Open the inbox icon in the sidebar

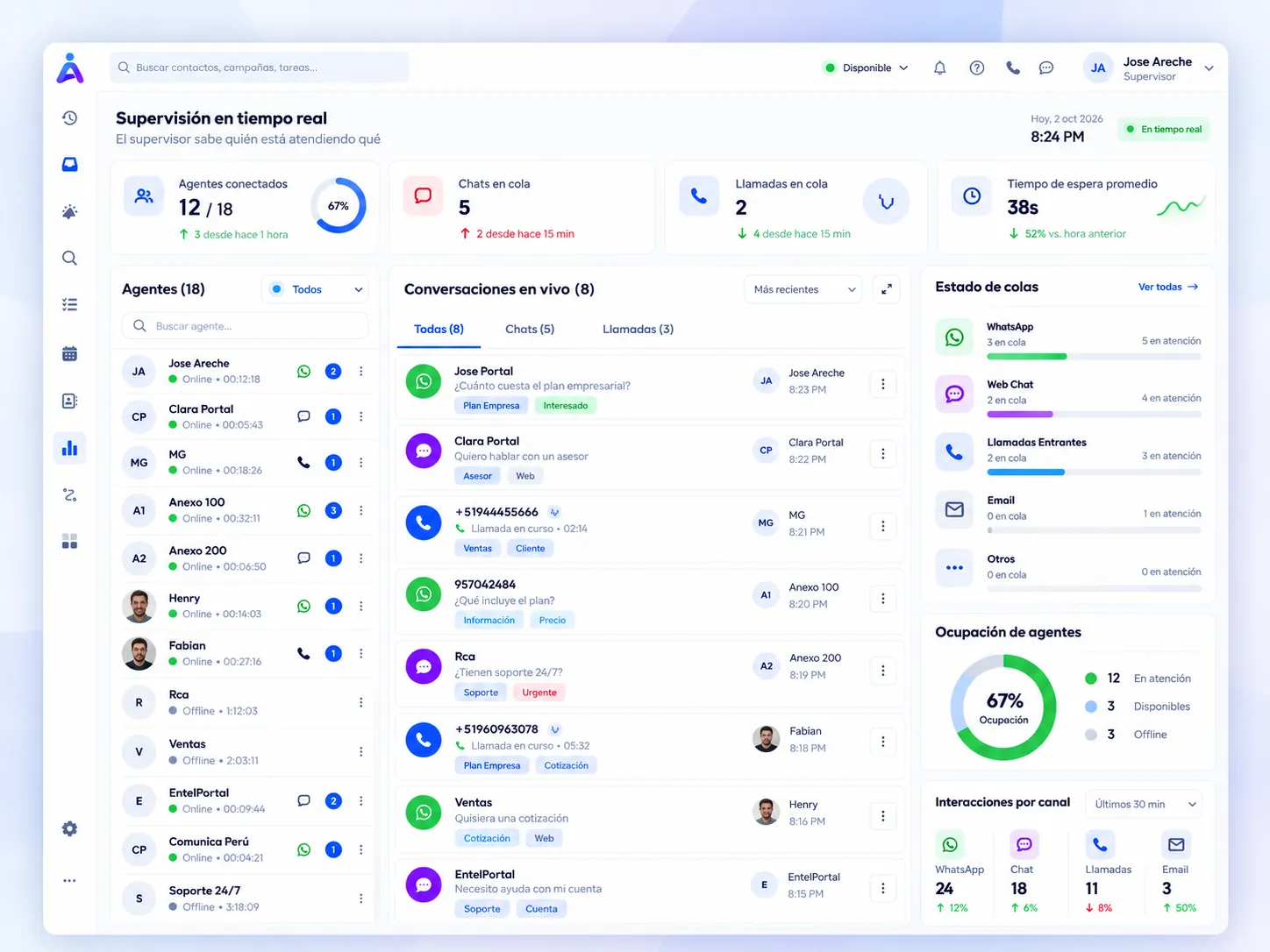tap(70, 165)
